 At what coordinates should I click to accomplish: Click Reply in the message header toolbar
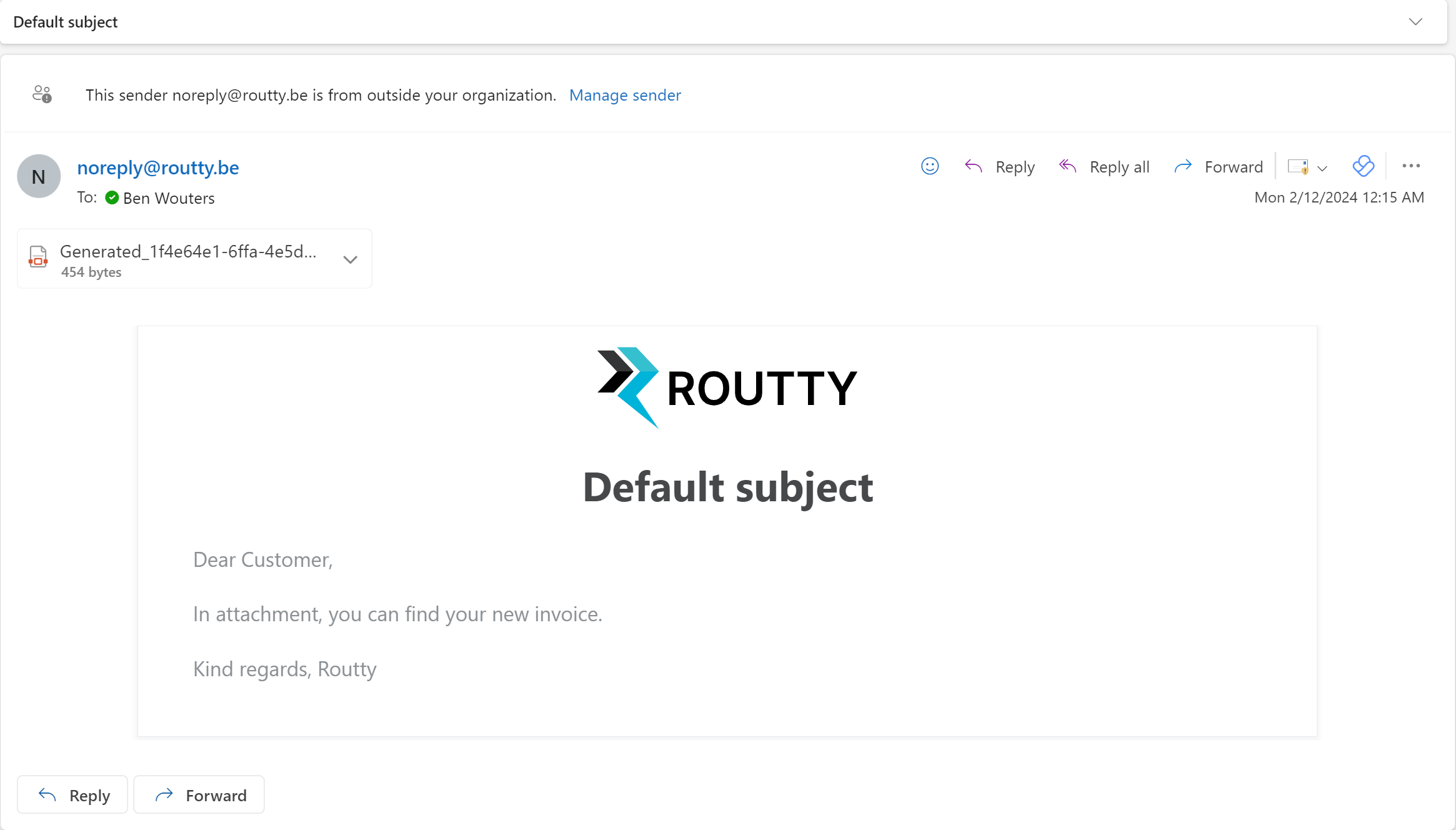[x=1000, y=167]
